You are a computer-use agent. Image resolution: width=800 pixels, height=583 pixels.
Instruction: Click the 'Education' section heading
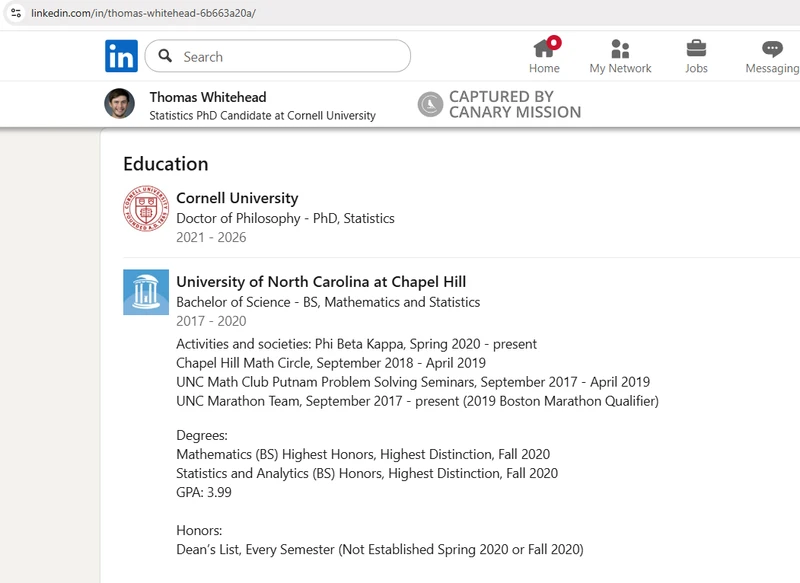[166, 164]
